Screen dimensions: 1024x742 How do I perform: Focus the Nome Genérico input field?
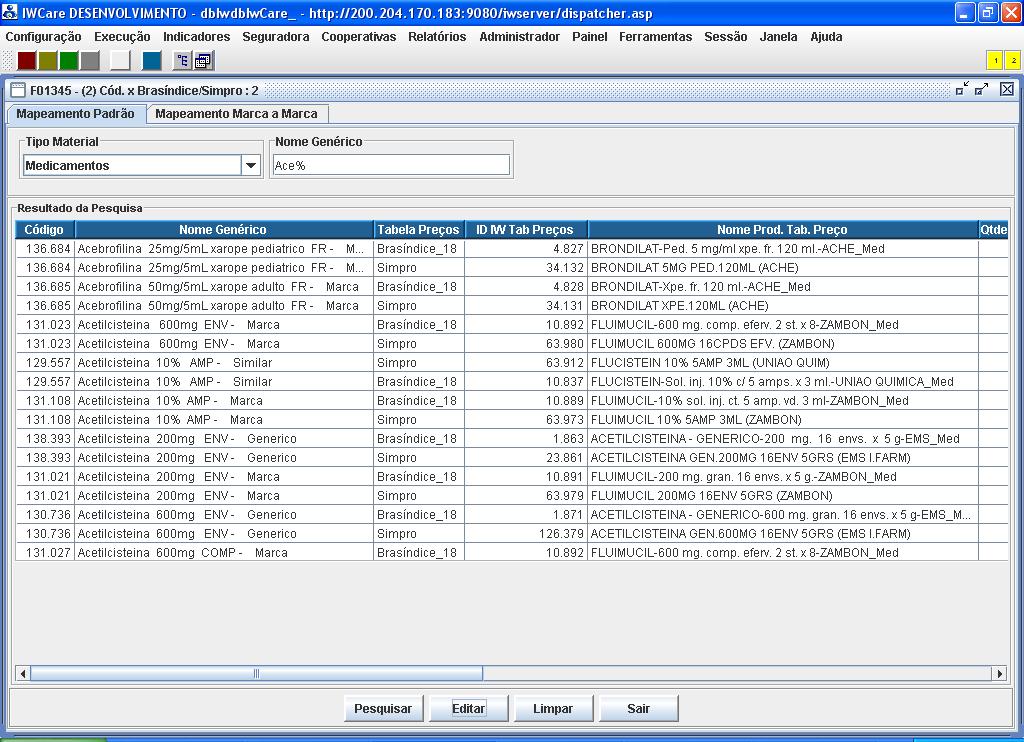[x=391, y=165]
